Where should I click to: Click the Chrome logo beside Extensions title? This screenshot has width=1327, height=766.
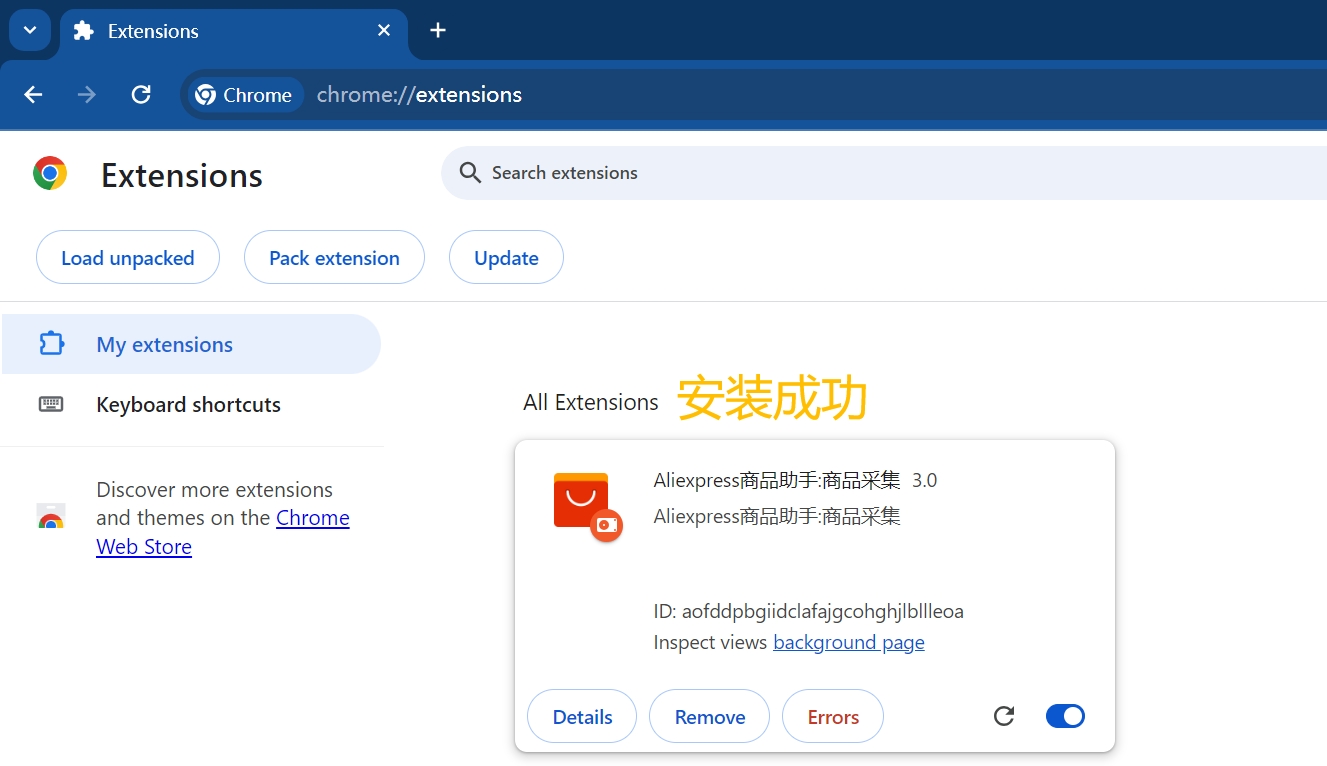tap(50, 173)
